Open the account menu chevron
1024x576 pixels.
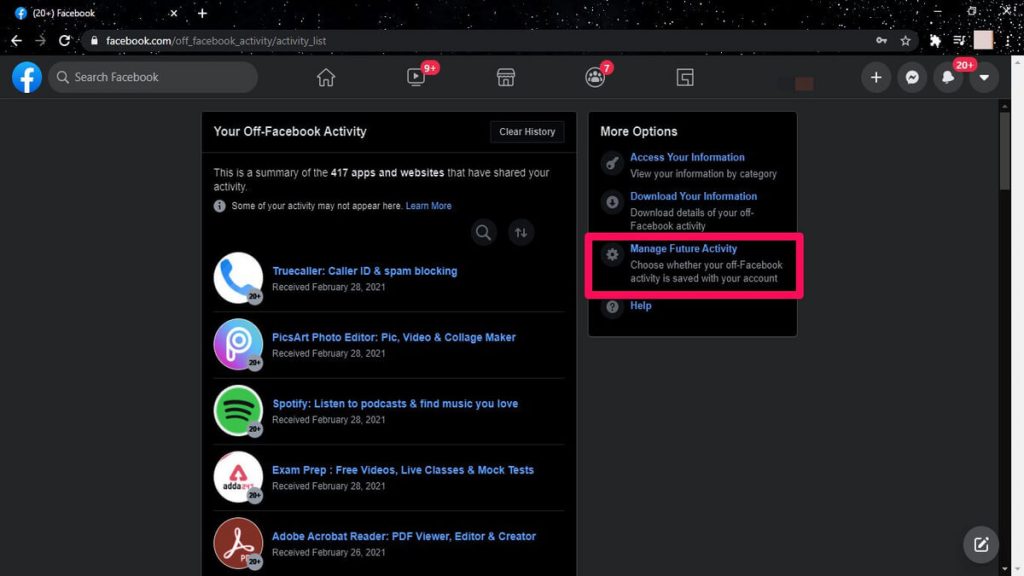tap(984, 77)
